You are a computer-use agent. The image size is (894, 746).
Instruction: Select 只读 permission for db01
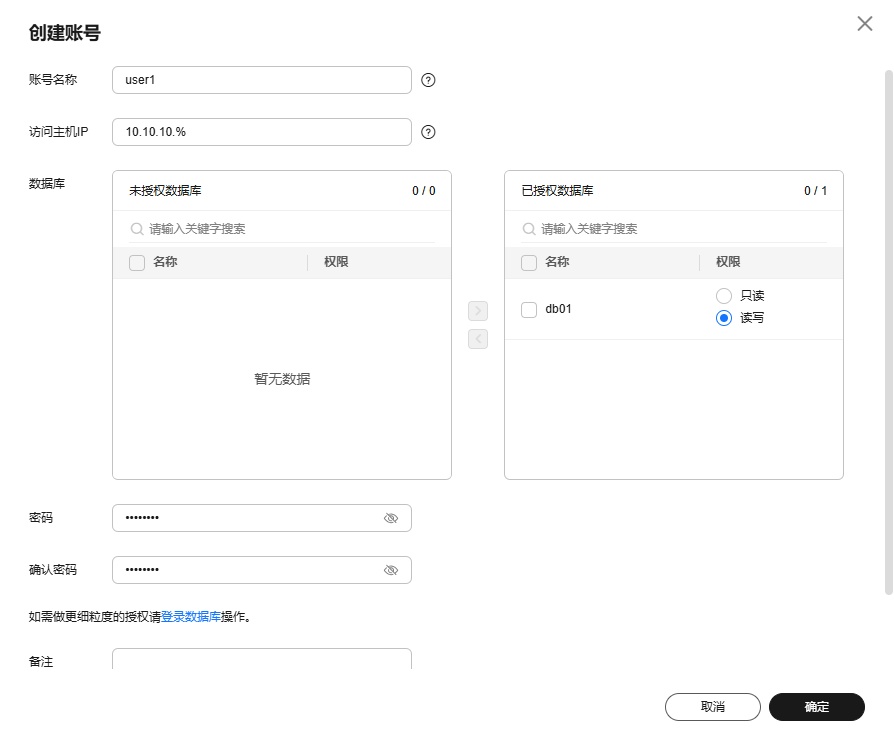(724, 296)
